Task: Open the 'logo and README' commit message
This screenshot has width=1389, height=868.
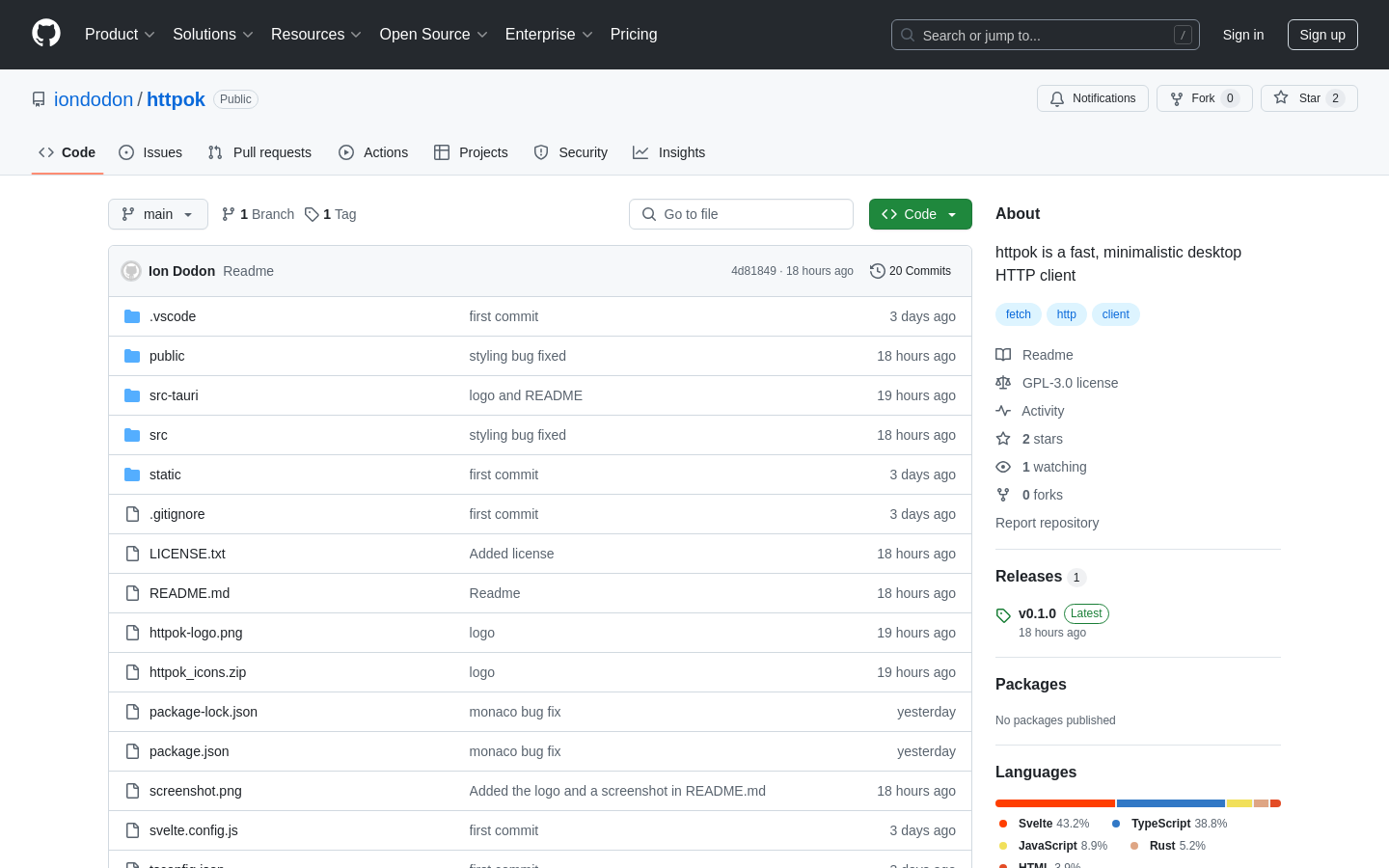Action: (526, 395)
